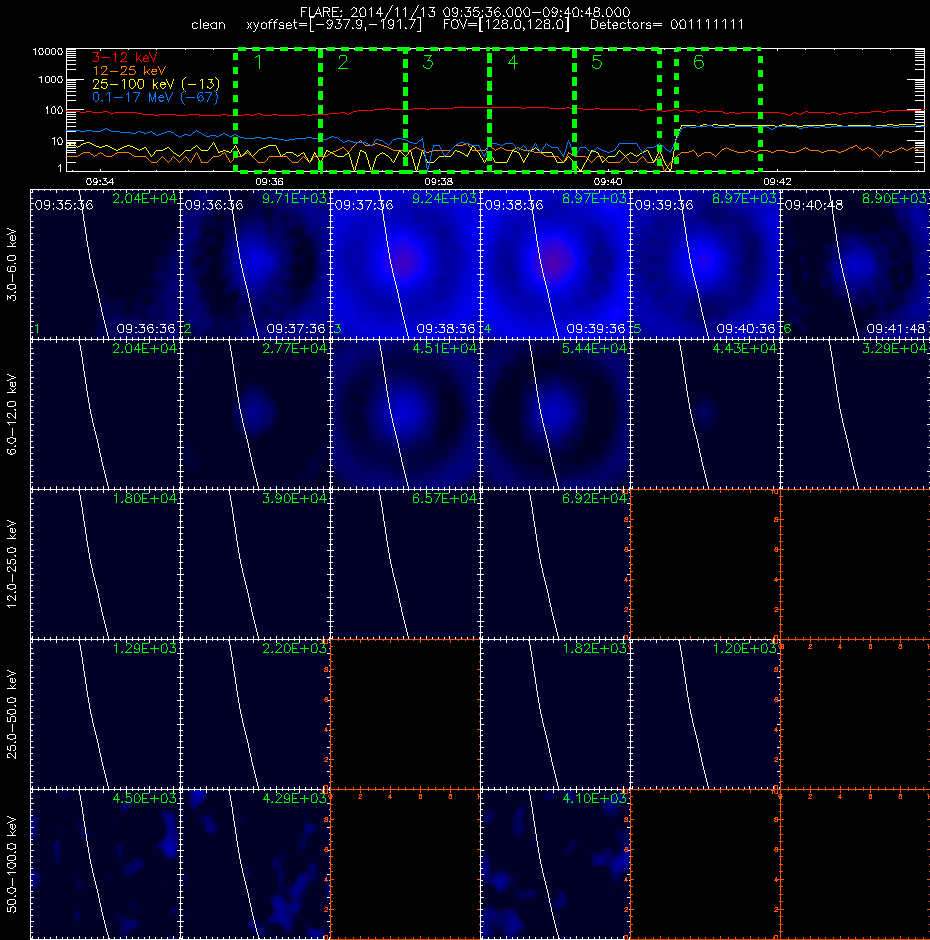Image resolution: width=930 pixels, height=940 pixels.
Task: Click interval marker 6 in the lightcurve plot
Action: click(x=699, y=62)
